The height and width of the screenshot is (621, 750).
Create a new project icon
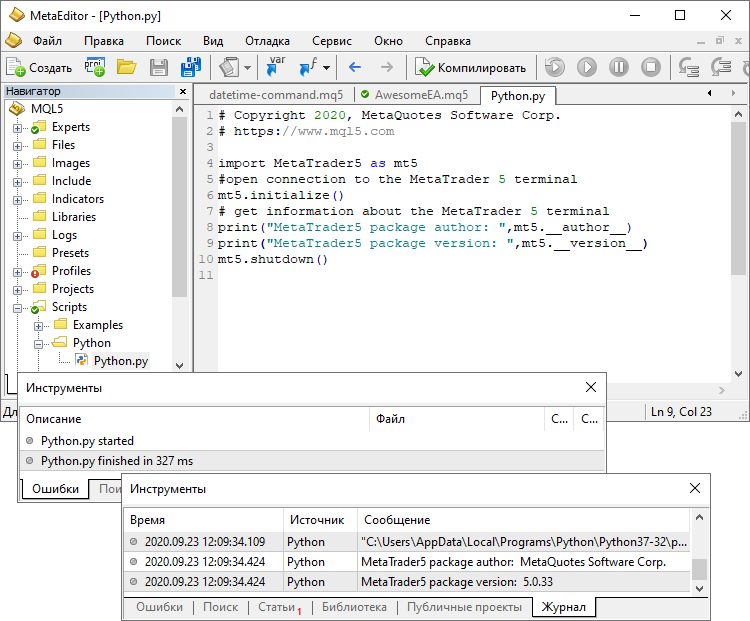[x=95, y=67]
